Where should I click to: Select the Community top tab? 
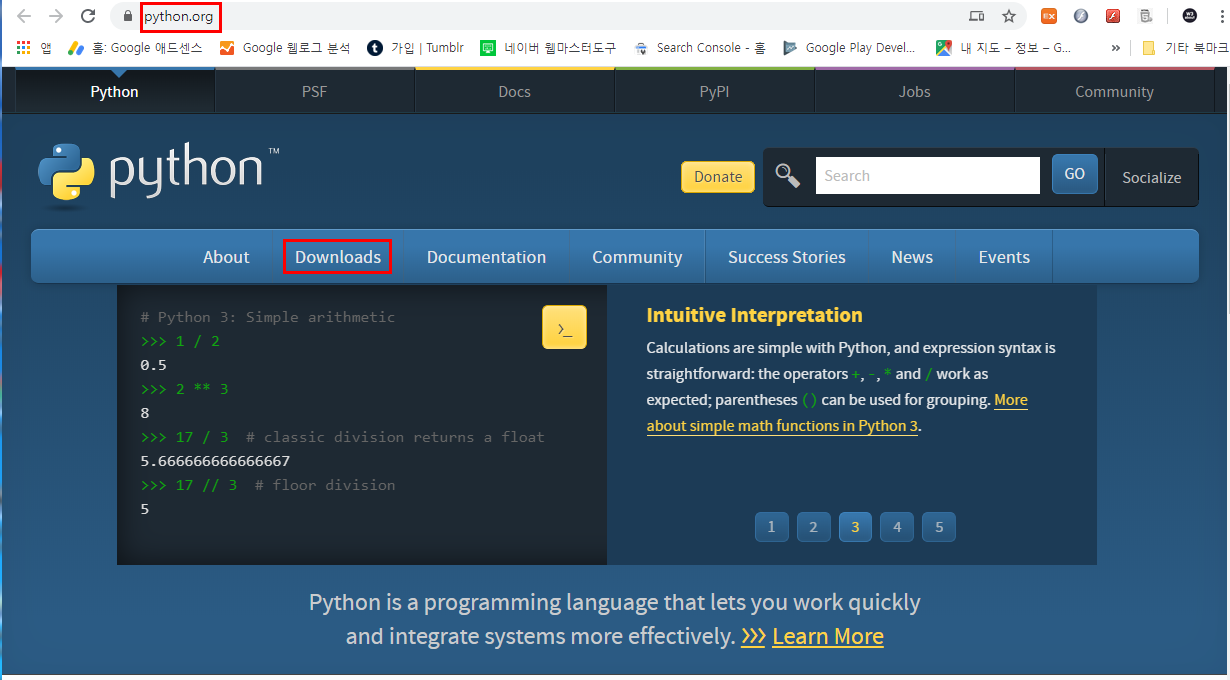pyautogui.click(x=1115, y=91)
